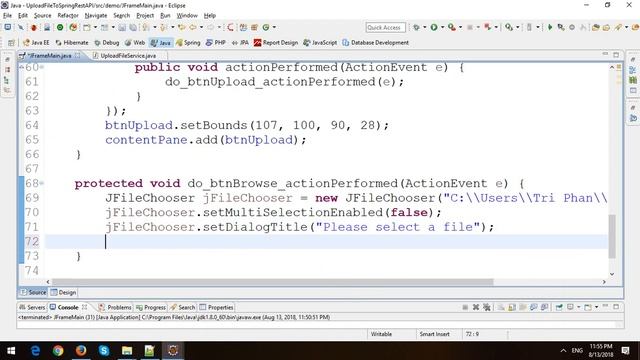Viewport: 640px width, 360px height.
Task: Click the first icon in the left toolbar
Action: click(8, 27)
